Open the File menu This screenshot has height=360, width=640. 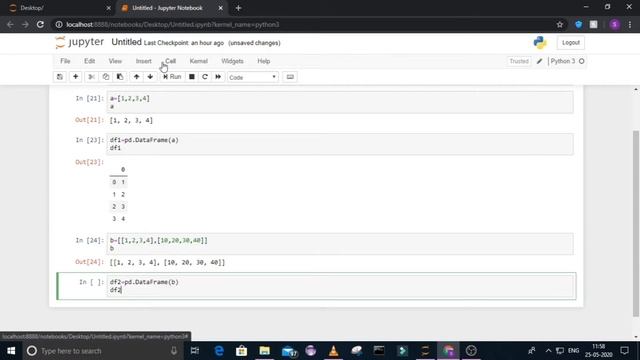[x=65, y=61]
